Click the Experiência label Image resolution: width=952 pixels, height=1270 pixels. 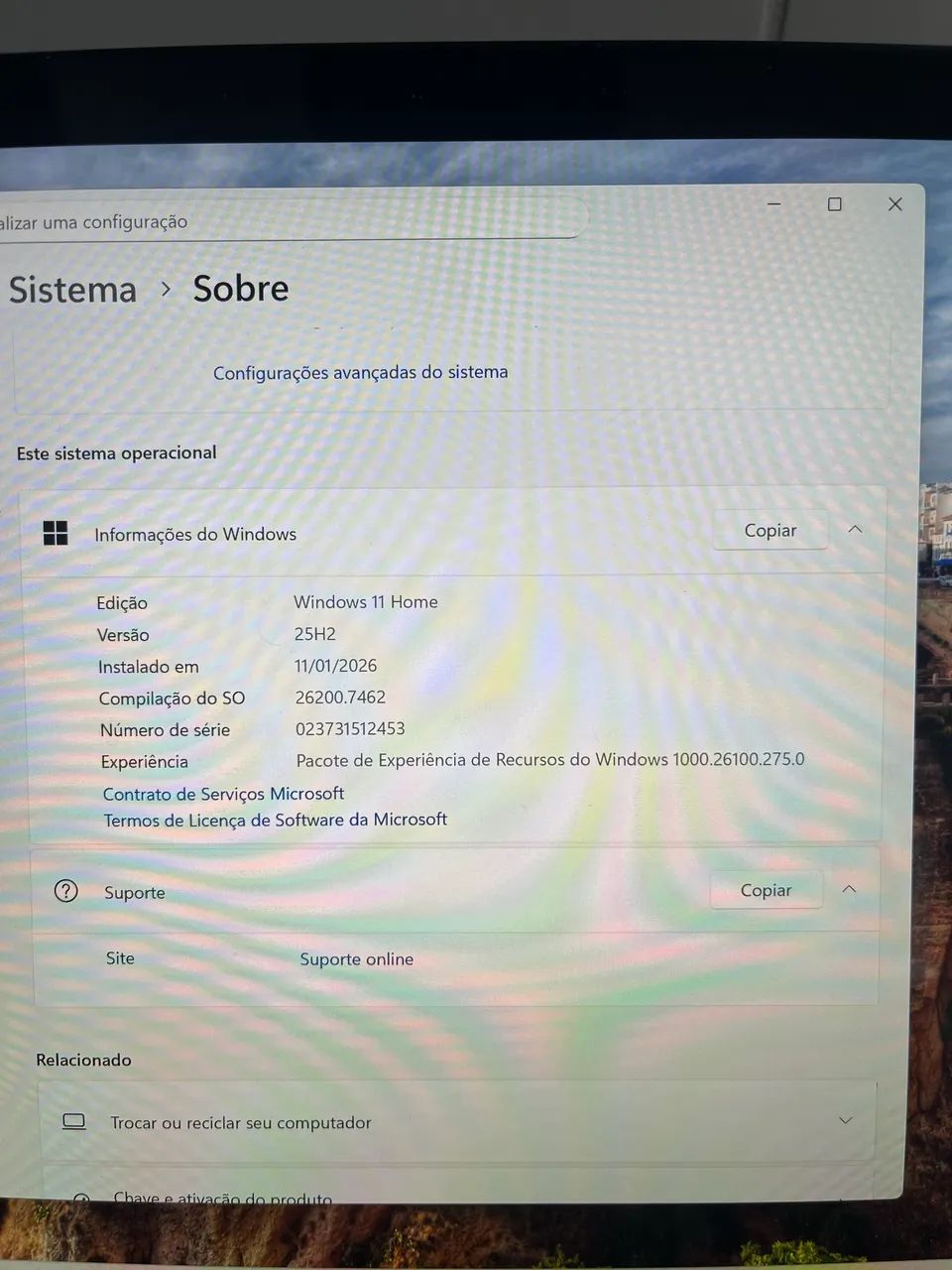[x=144, y=762]
